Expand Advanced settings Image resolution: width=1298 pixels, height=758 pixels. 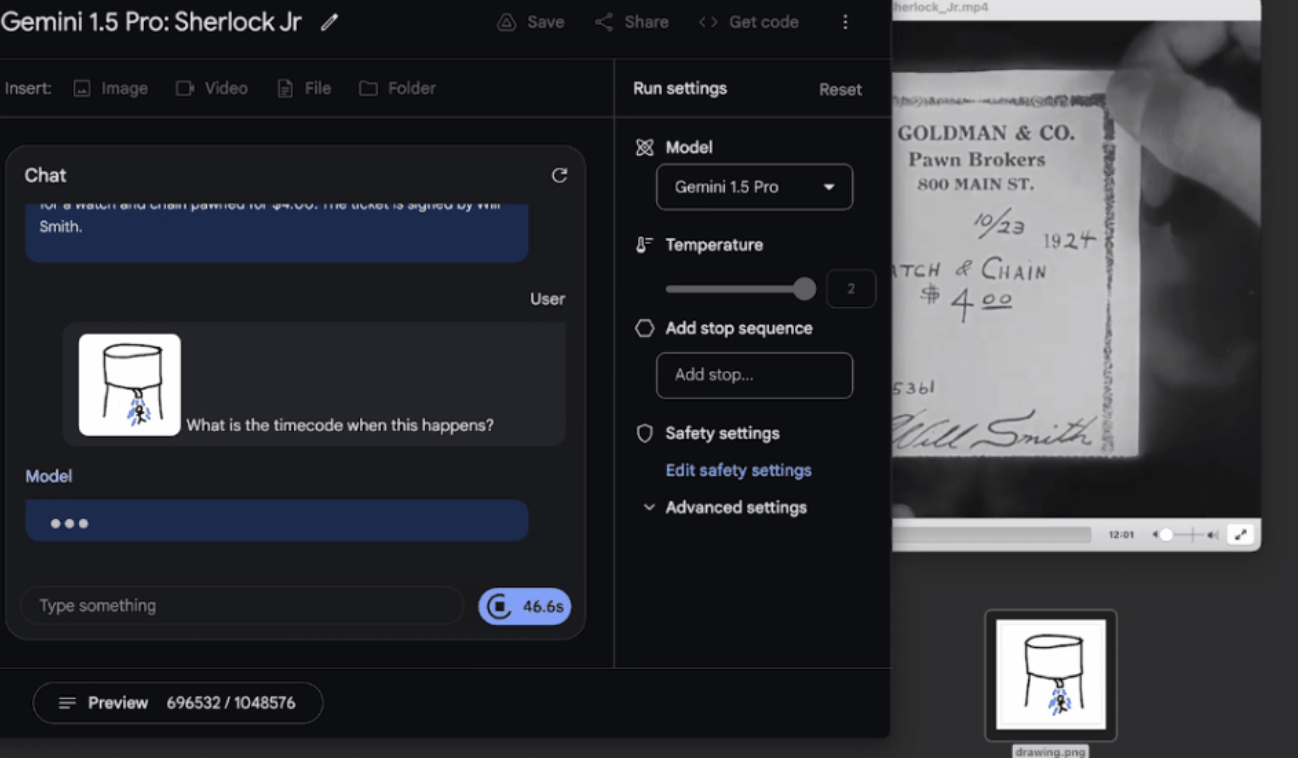[724, 507]
